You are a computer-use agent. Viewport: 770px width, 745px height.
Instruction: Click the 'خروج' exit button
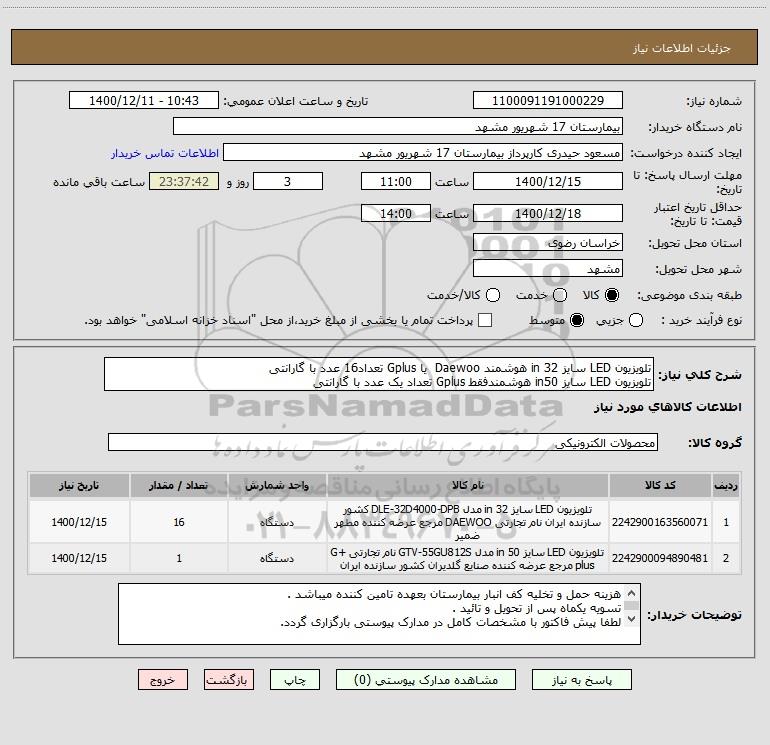163,680
